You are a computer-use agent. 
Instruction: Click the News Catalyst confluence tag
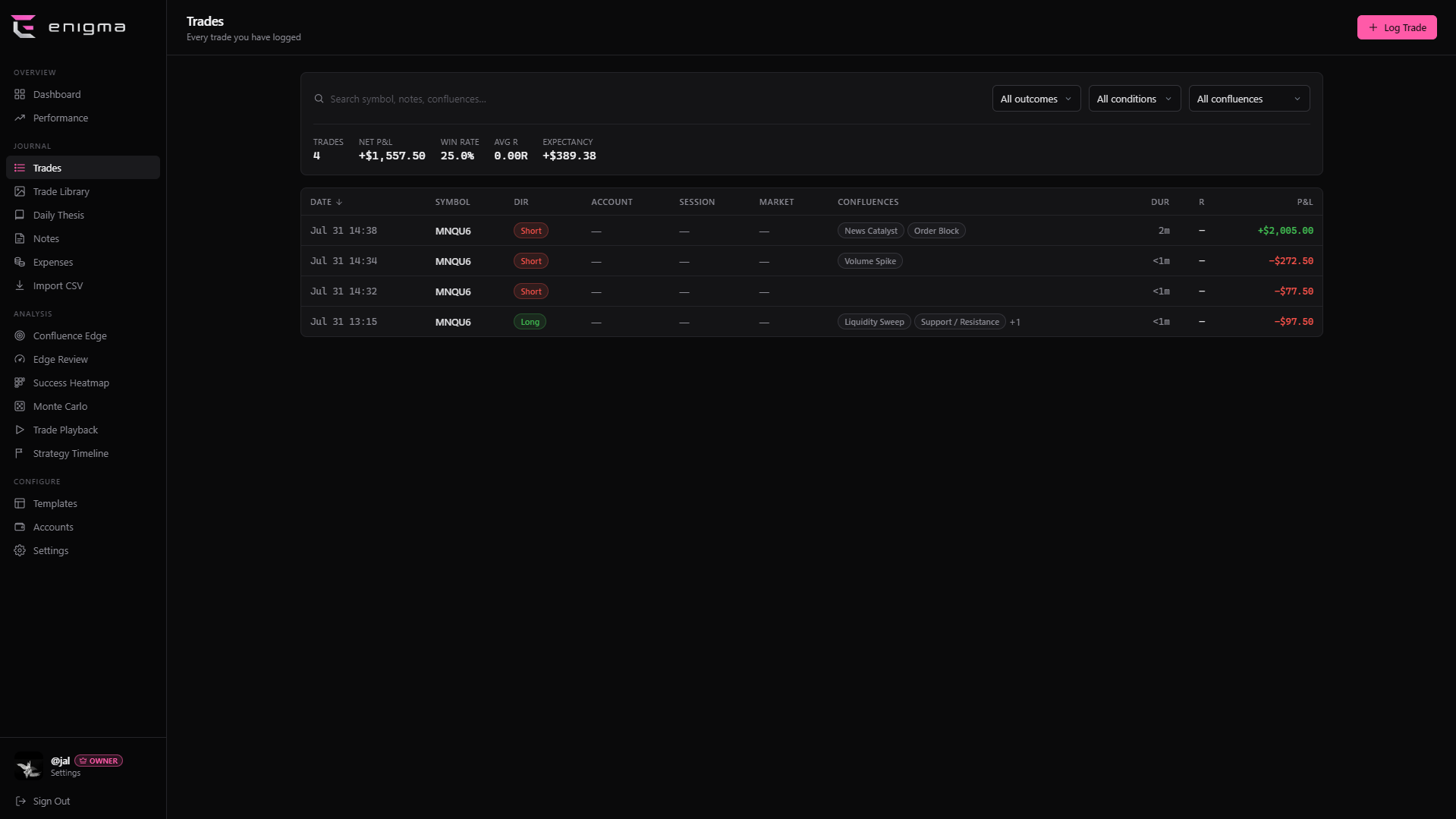point(870,231)
